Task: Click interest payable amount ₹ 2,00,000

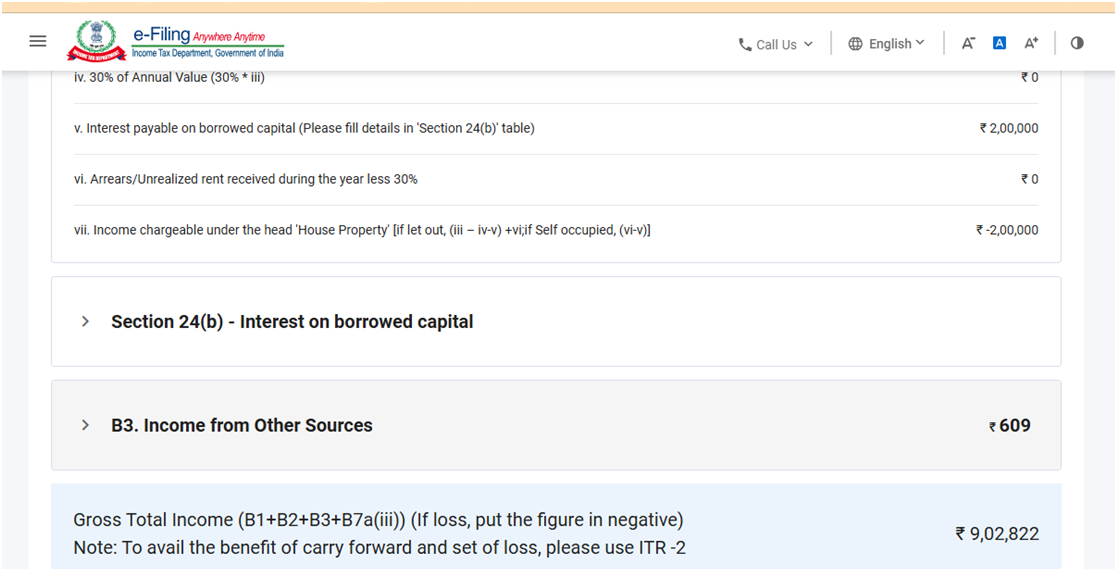Action: 1009,128
